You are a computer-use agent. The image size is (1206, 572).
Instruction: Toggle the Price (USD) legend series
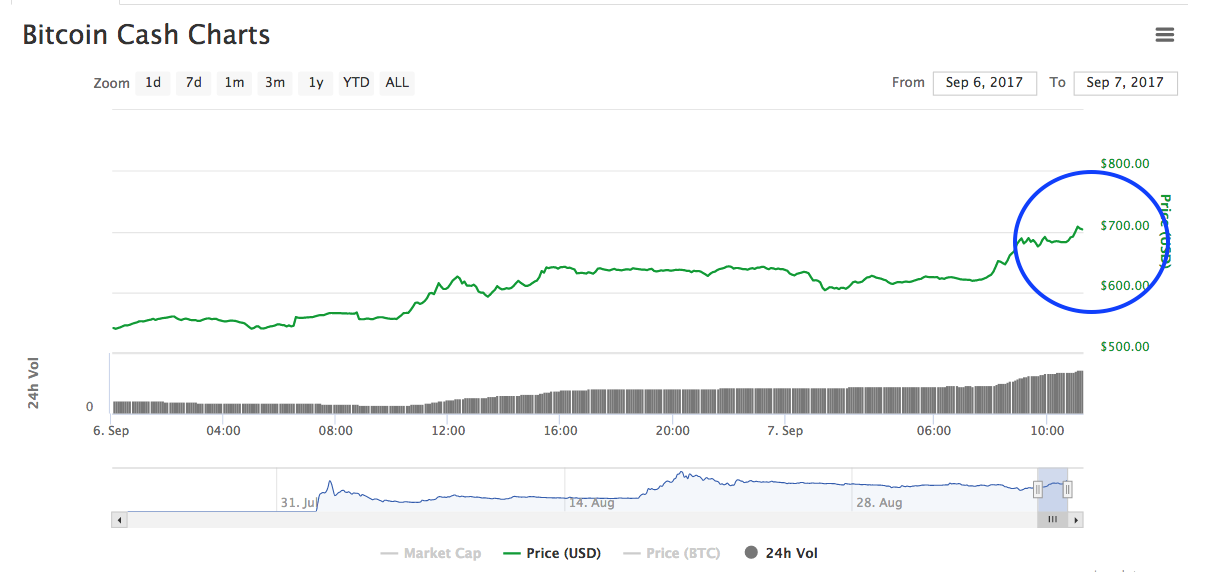coord(552,553)
